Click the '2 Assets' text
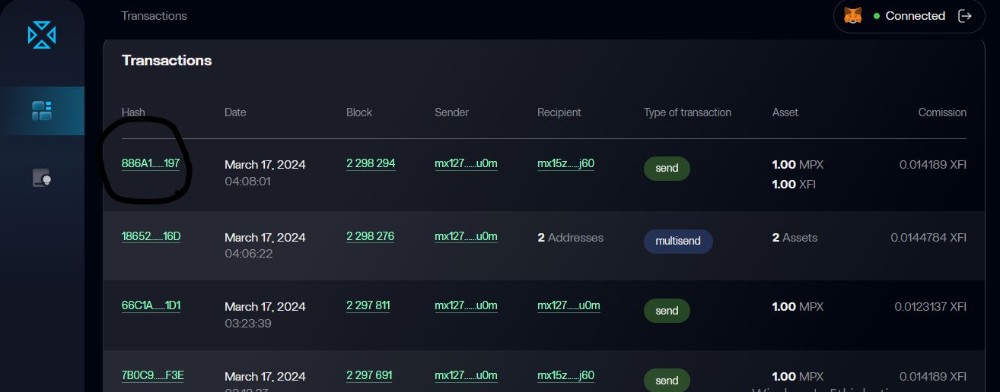The height and width of the screenshot is (392, 1000). [795, 238]
